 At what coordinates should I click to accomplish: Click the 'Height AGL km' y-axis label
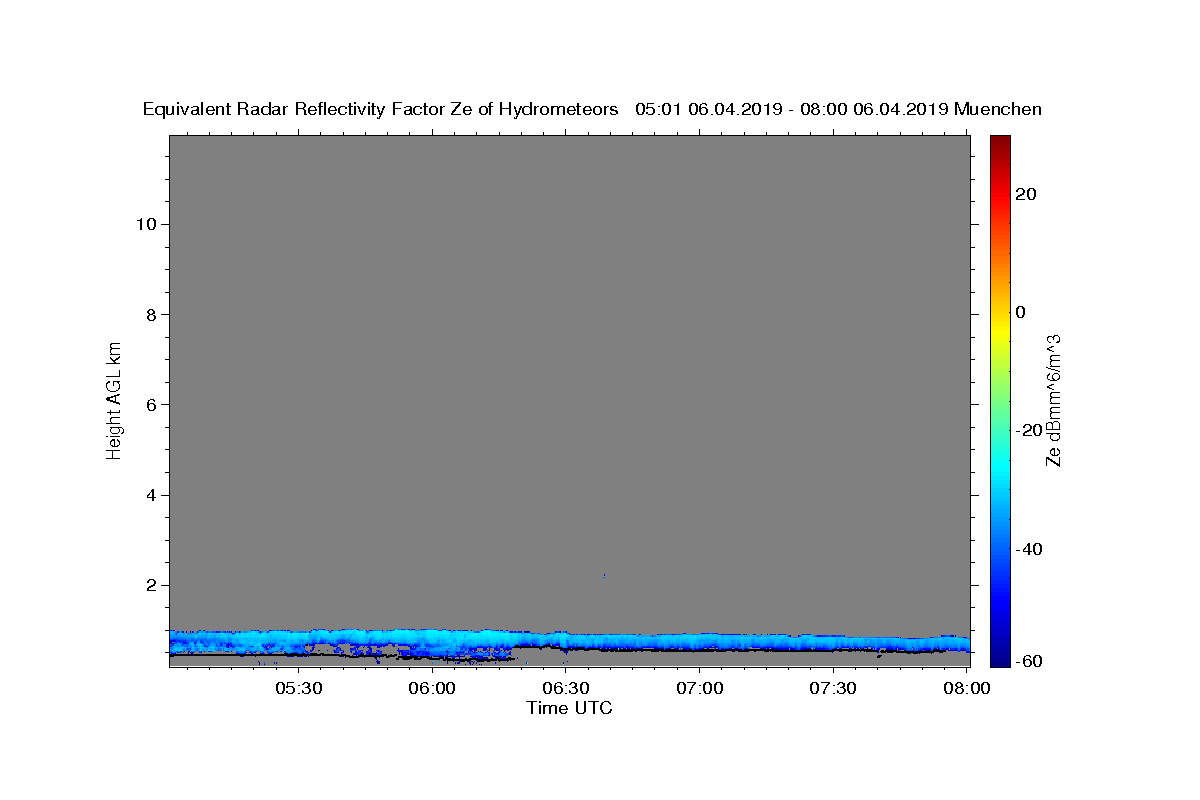coord(114,399)
